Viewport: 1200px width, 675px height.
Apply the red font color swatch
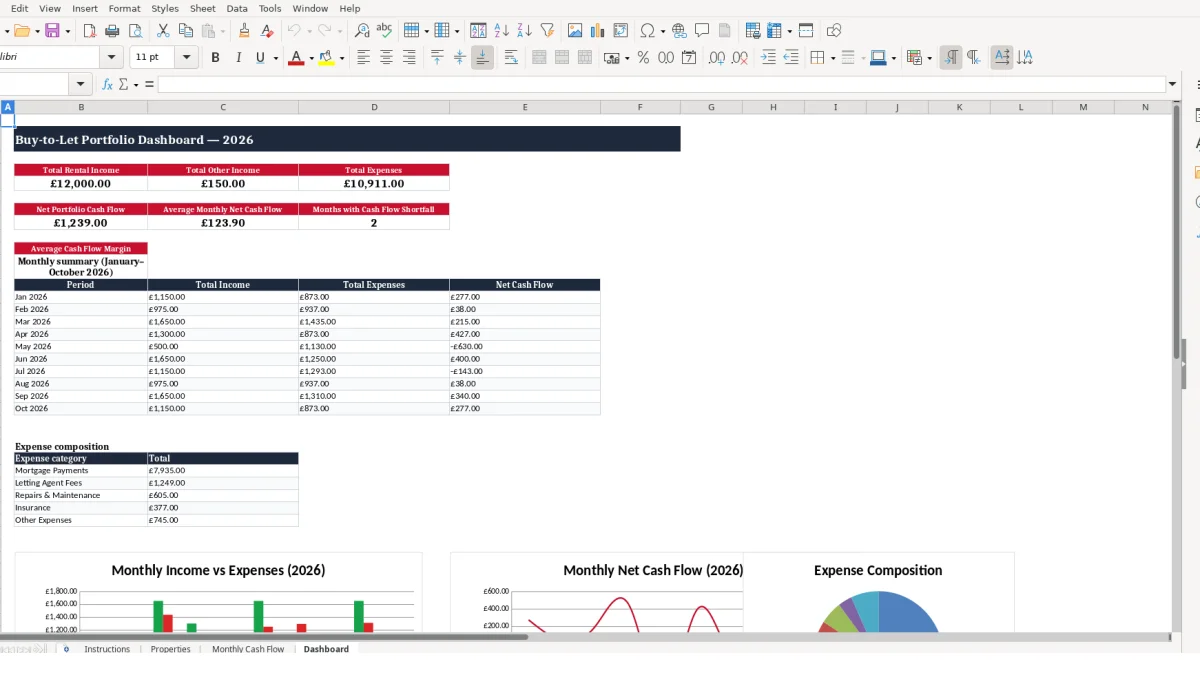[295, 58]
